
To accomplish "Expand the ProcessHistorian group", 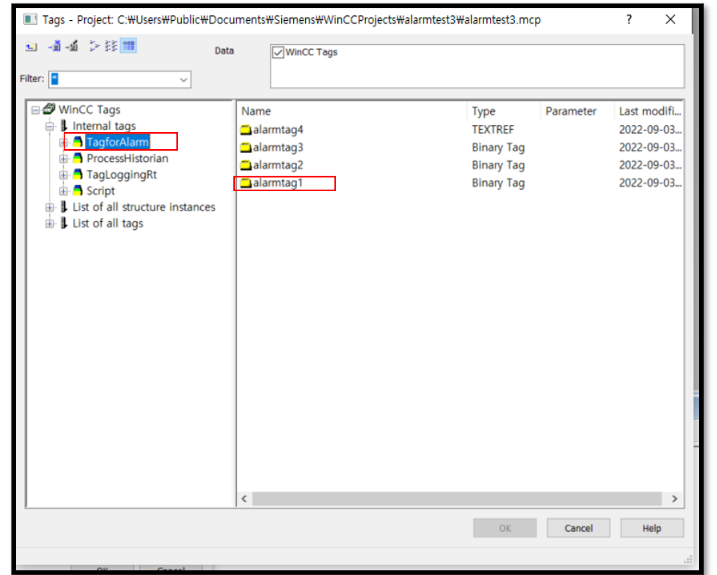I will pyautogui.click(x=63, y=159).
